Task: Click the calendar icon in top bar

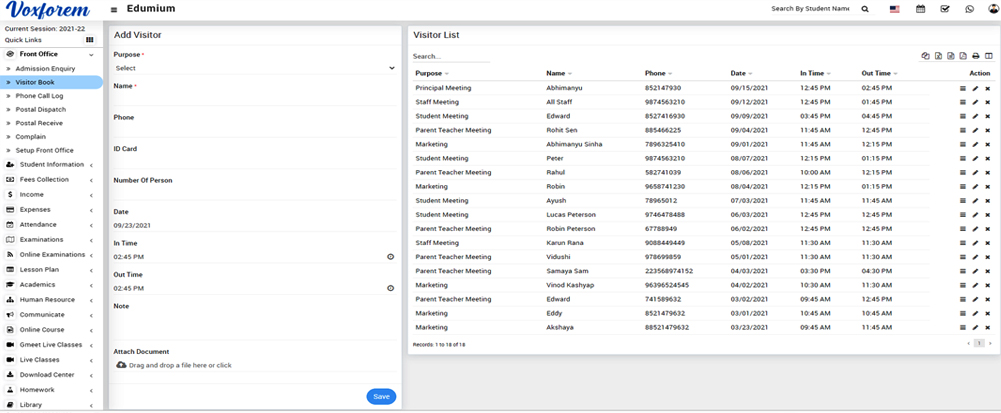Action: point(920,9)
